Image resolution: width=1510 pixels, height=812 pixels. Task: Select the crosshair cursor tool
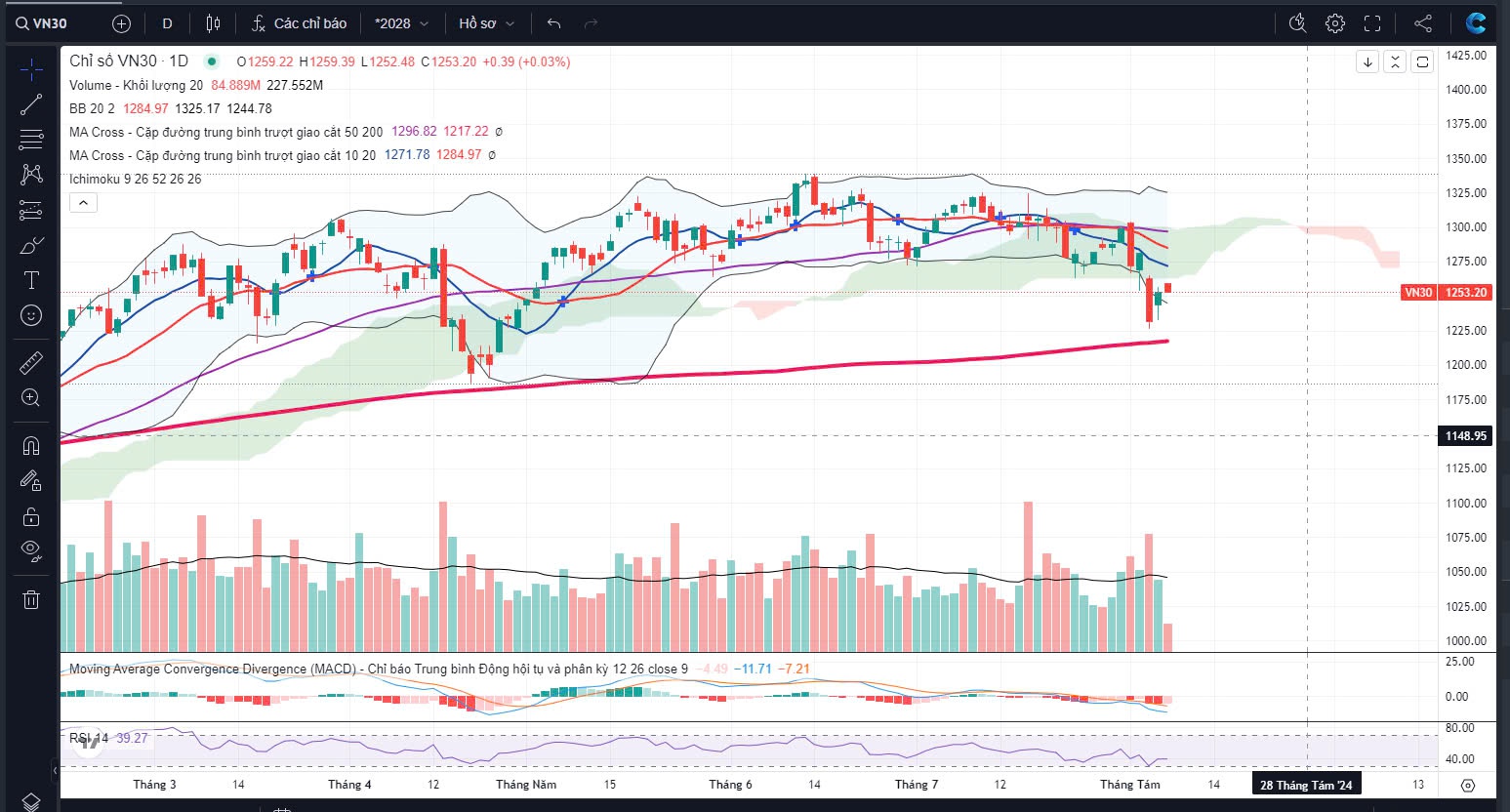[31, 69]
